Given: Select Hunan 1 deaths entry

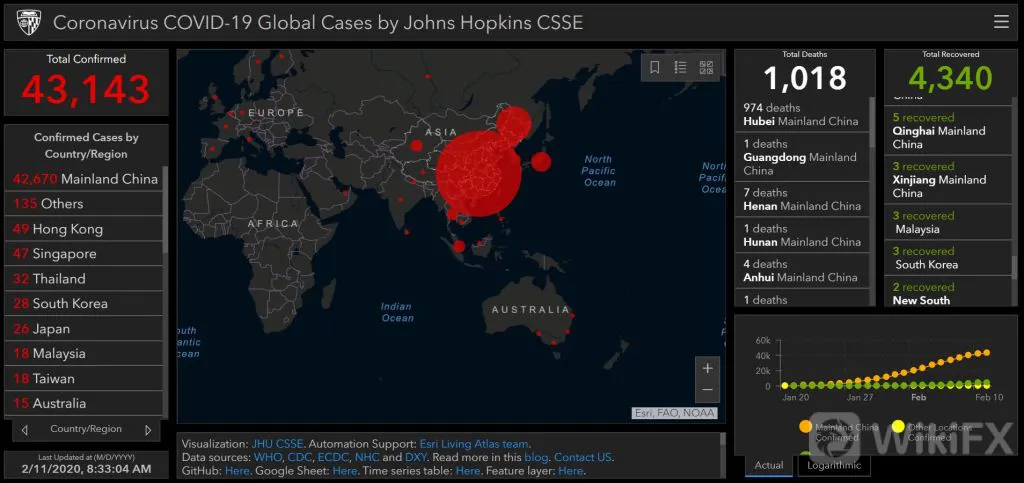Looking at the screenshot, I should coord(803,235).
